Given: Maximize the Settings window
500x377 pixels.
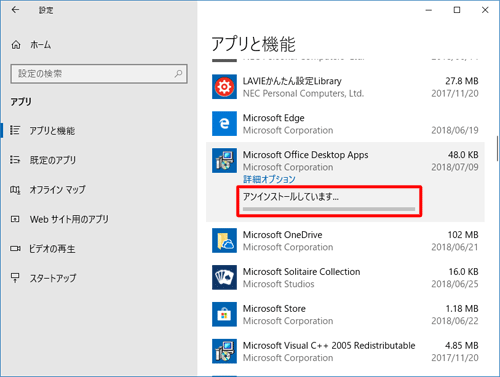Looking at the screenshot, I should coord(457,10).
